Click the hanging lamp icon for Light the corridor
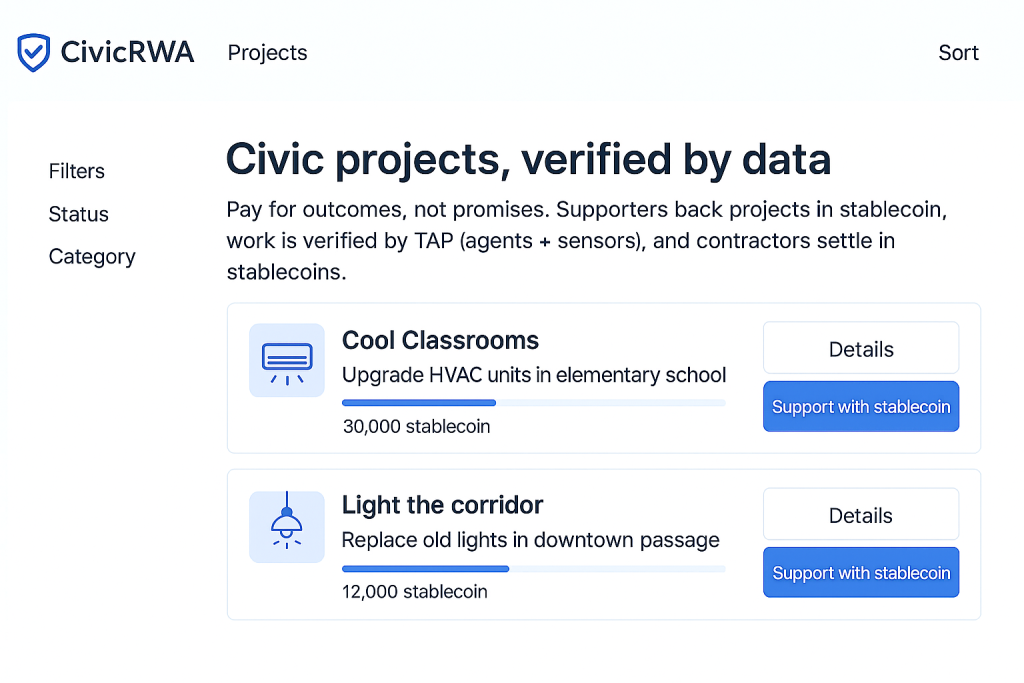Image resolution: width=1024 pixels, height=683 pixels. (x=287, y=526)
